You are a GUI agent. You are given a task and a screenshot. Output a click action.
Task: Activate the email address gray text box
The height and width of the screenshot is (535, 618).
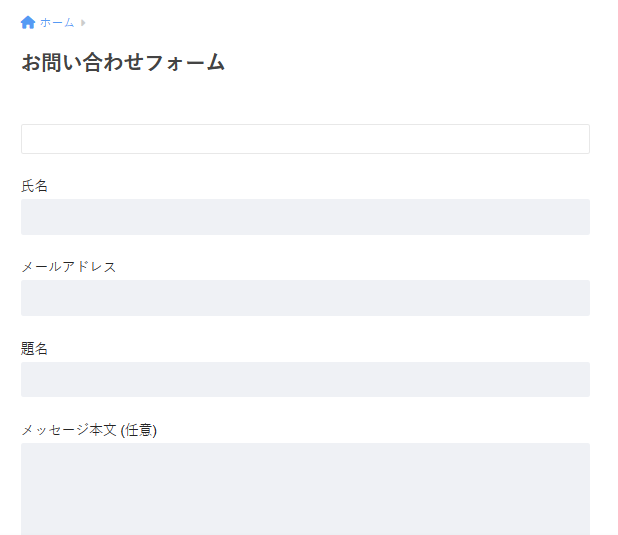[x=305, y=298]
